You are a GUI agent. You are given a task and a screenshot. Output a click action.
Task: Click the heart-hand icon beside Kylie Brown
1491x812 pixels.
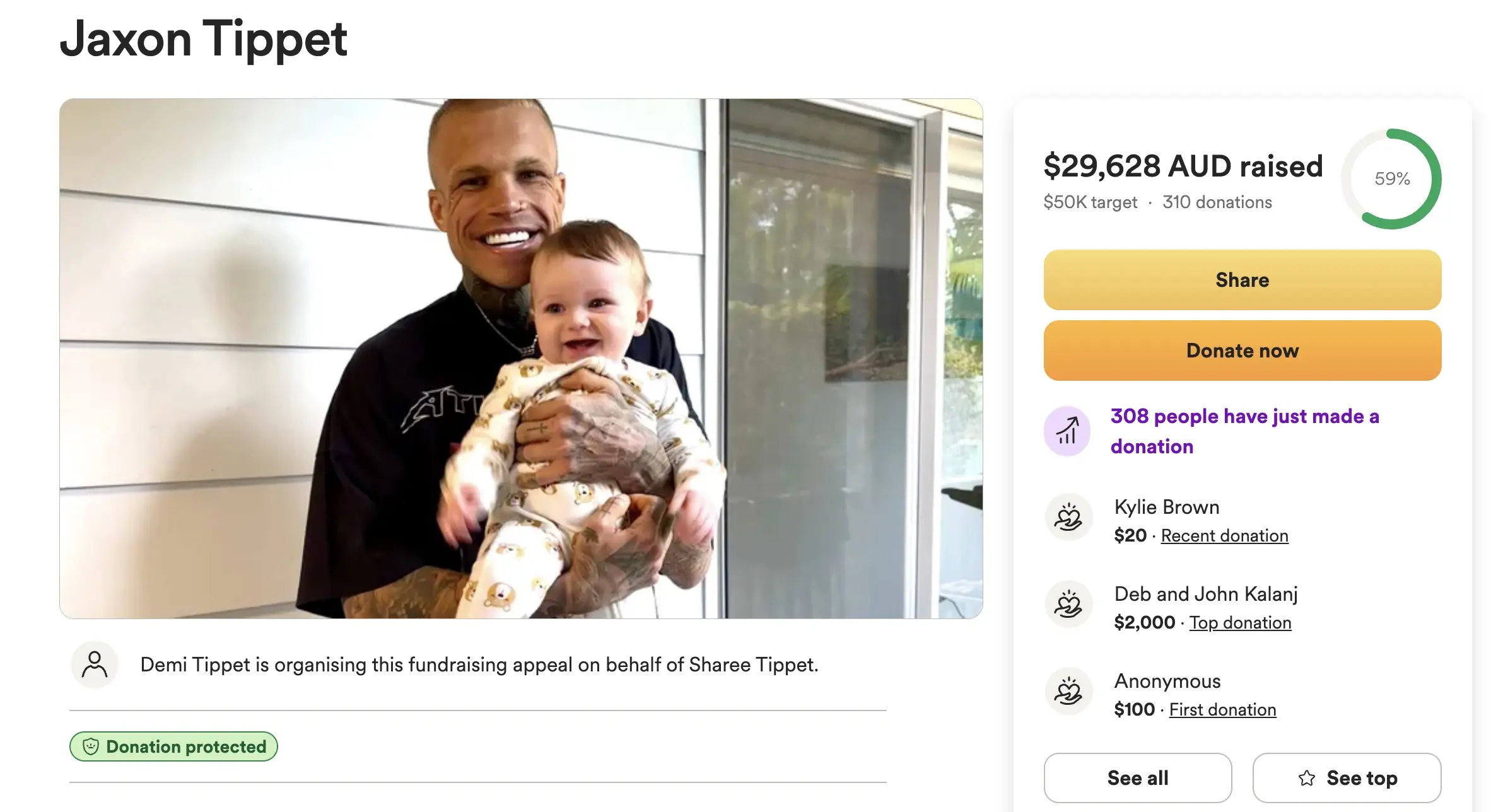(x=1068, y=518)
